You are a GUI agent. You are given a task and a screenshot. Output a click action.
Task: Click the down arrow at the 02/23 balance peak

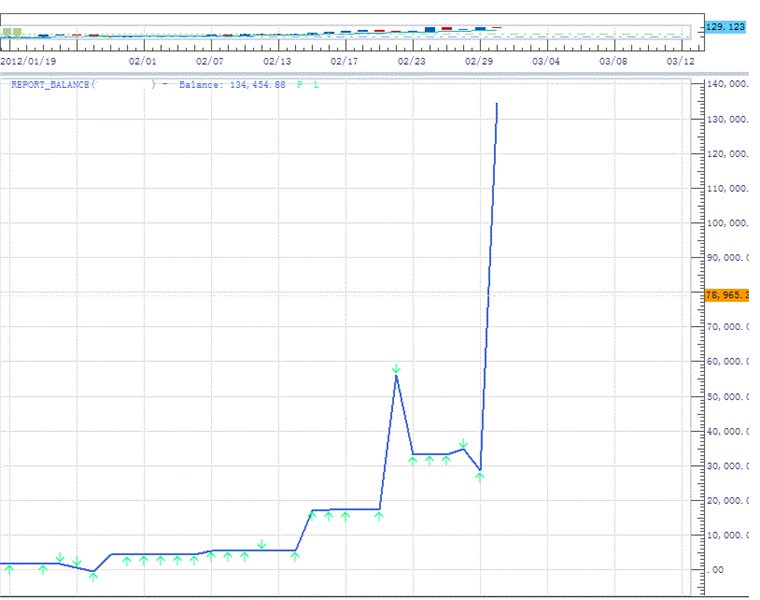pyautogui.click(x=396, y=369)
